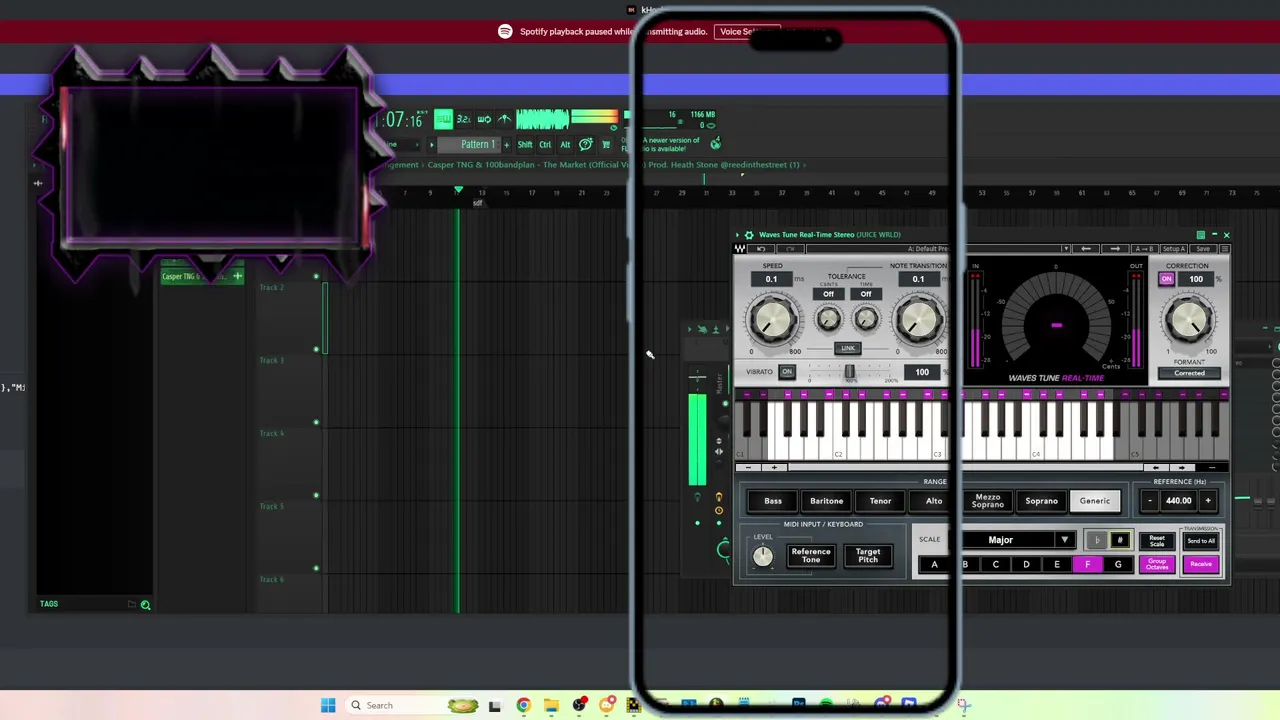
Task: Toggle scale note A
Action: pos(935,564)
